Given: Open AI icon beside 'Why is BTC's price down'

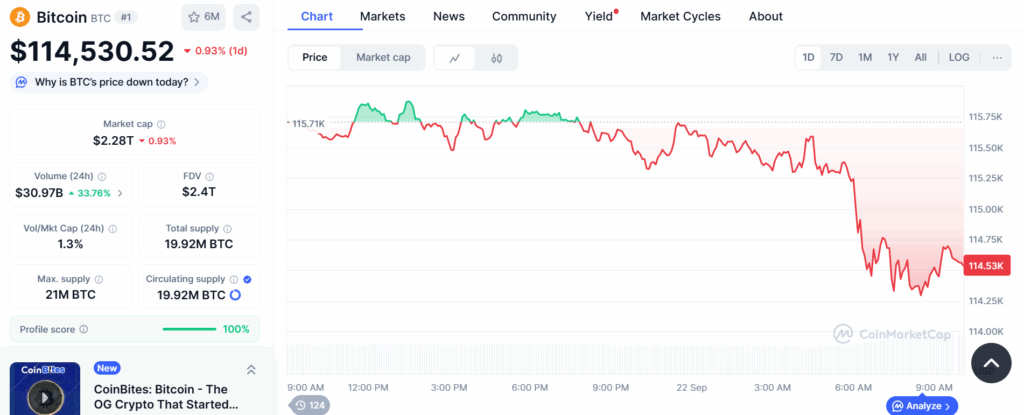Looking at the screenshot, I should pos(22,82).
